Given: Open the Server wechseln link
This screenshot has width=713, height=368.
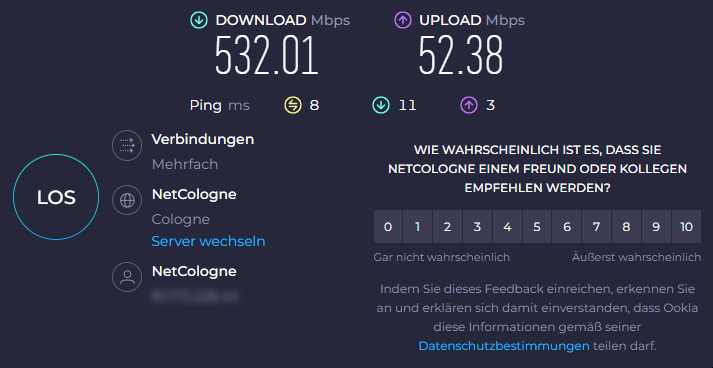Looking at the screenshot, I should 208,242.
